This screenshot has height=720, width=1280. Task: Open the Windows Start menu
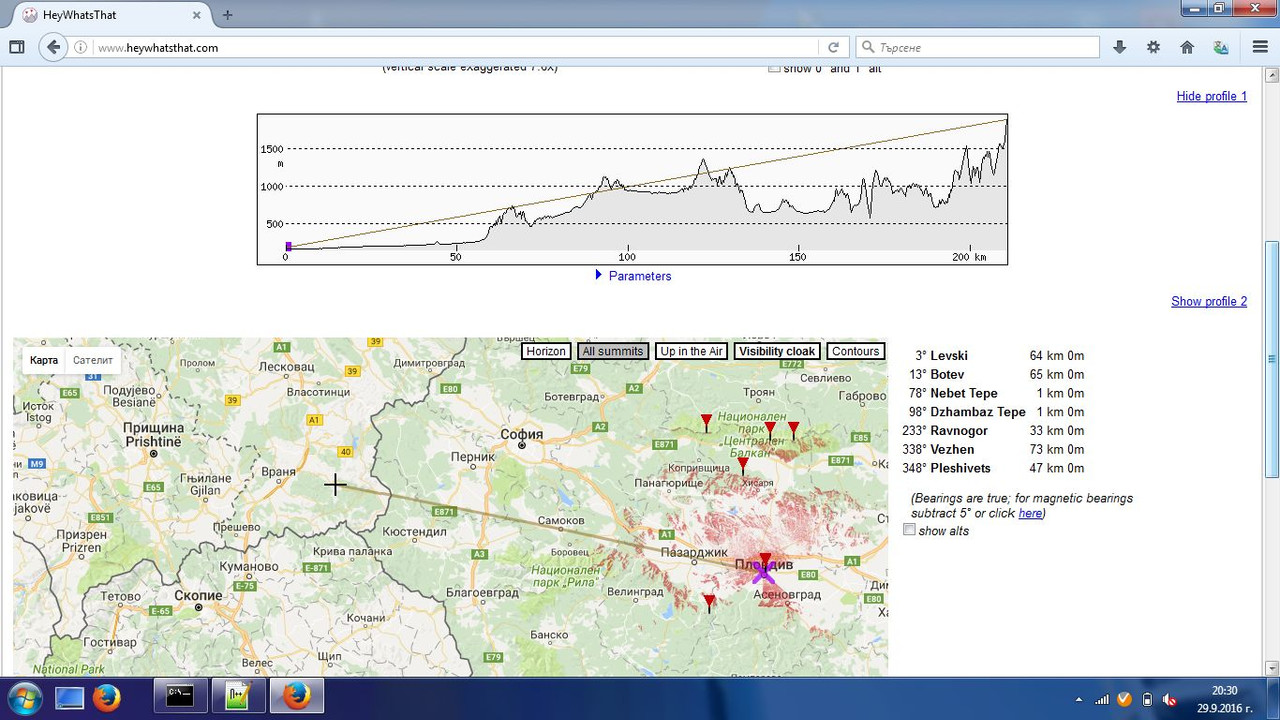(x=23, y=697)
